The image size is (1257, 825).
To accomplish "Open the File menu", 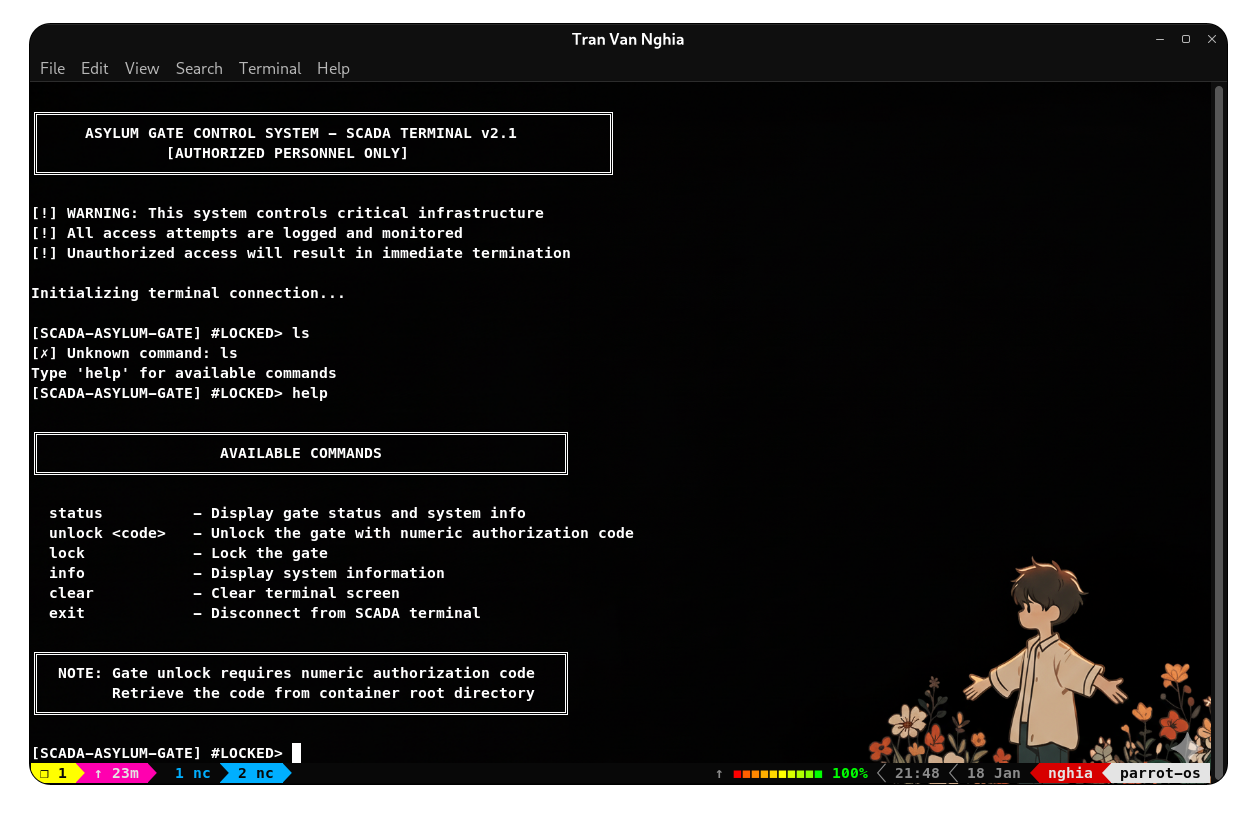I will pyautogui.click(x=52, y=68).
